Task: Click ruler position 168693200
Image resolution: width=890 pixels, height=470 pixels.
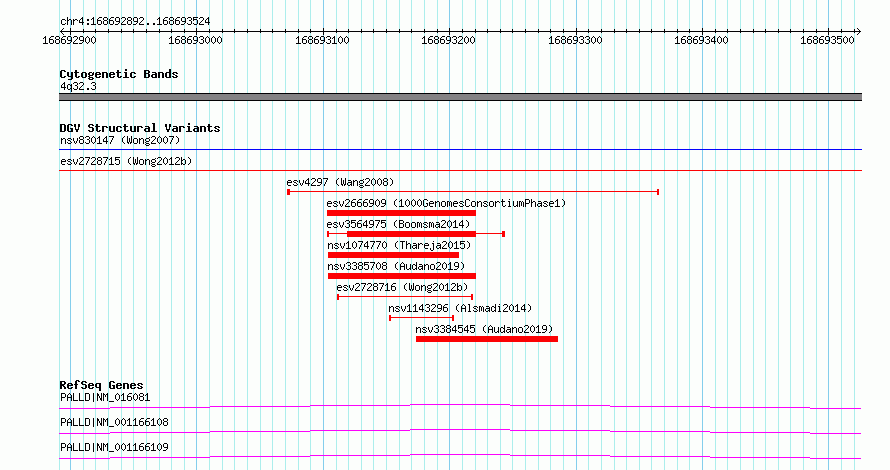Action: point(448,40)
